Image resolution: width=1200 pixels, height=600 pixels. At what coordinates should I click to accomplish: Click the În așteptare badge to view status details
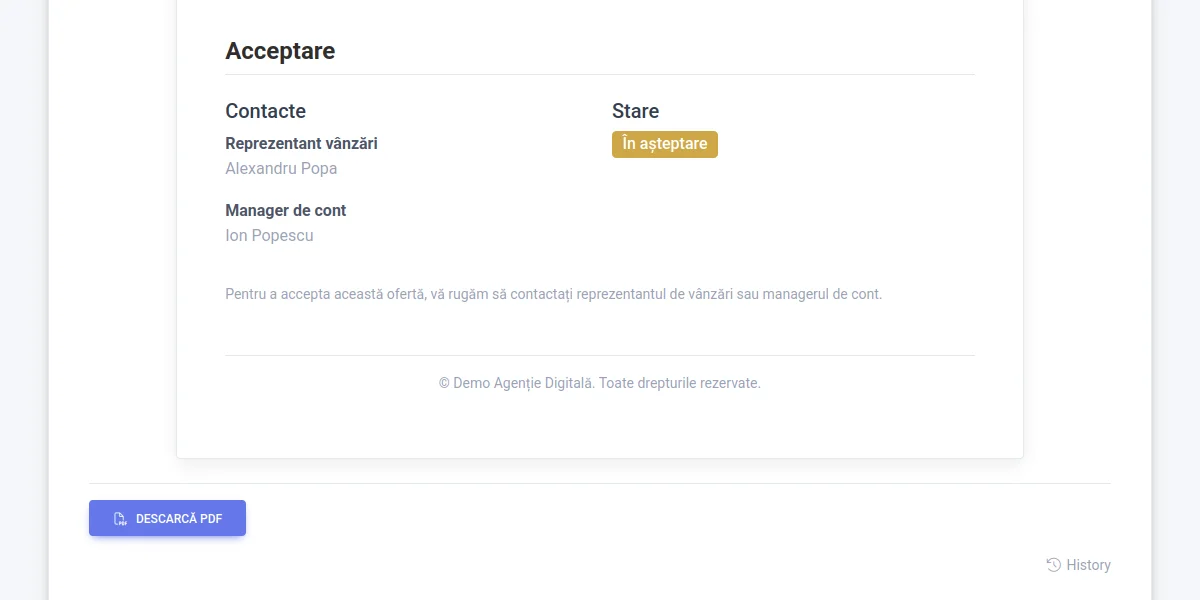(x=664, y=144)
